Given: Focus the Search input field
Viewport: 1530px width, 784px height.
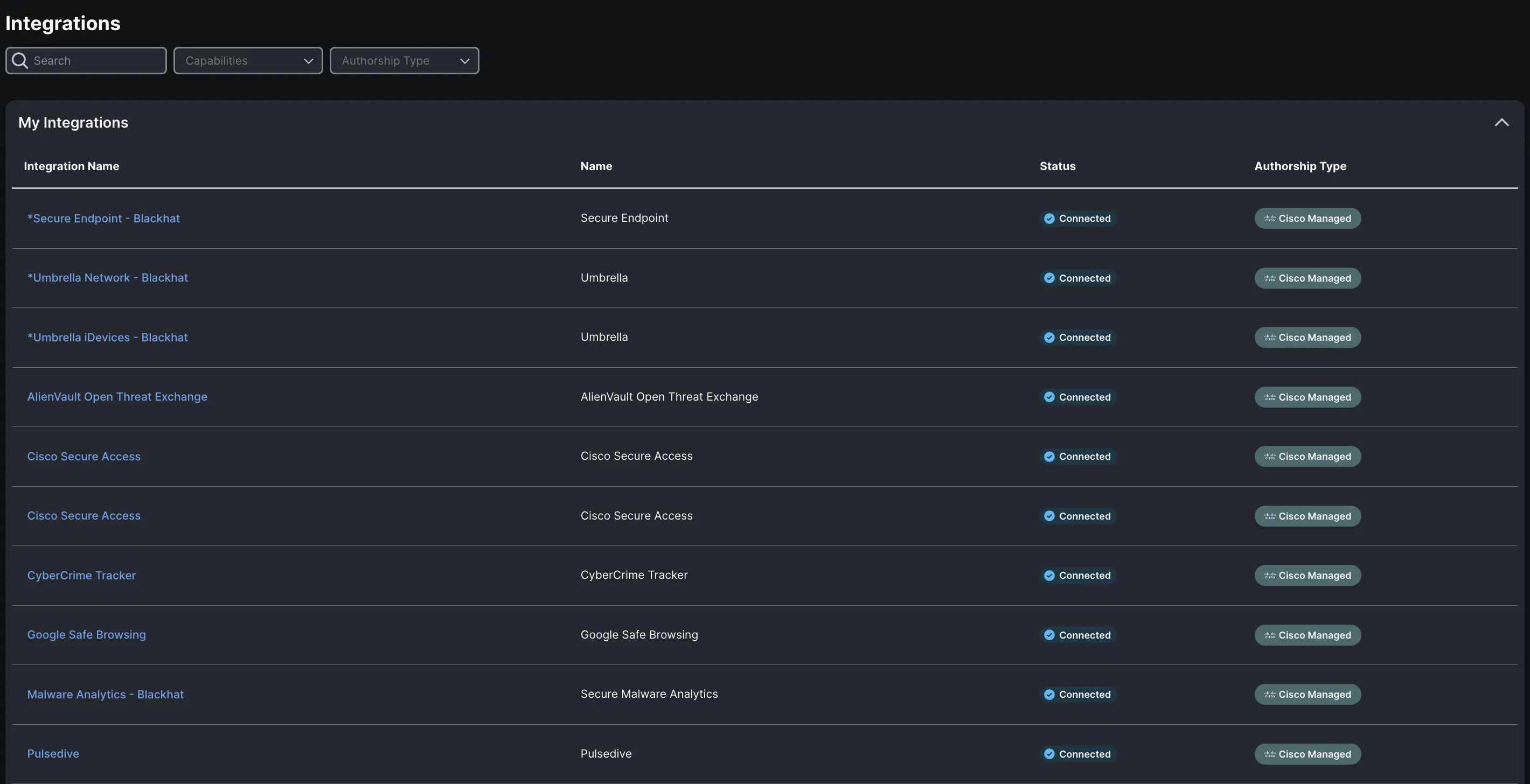Looking at the screenshot, I should click(95, 60).
